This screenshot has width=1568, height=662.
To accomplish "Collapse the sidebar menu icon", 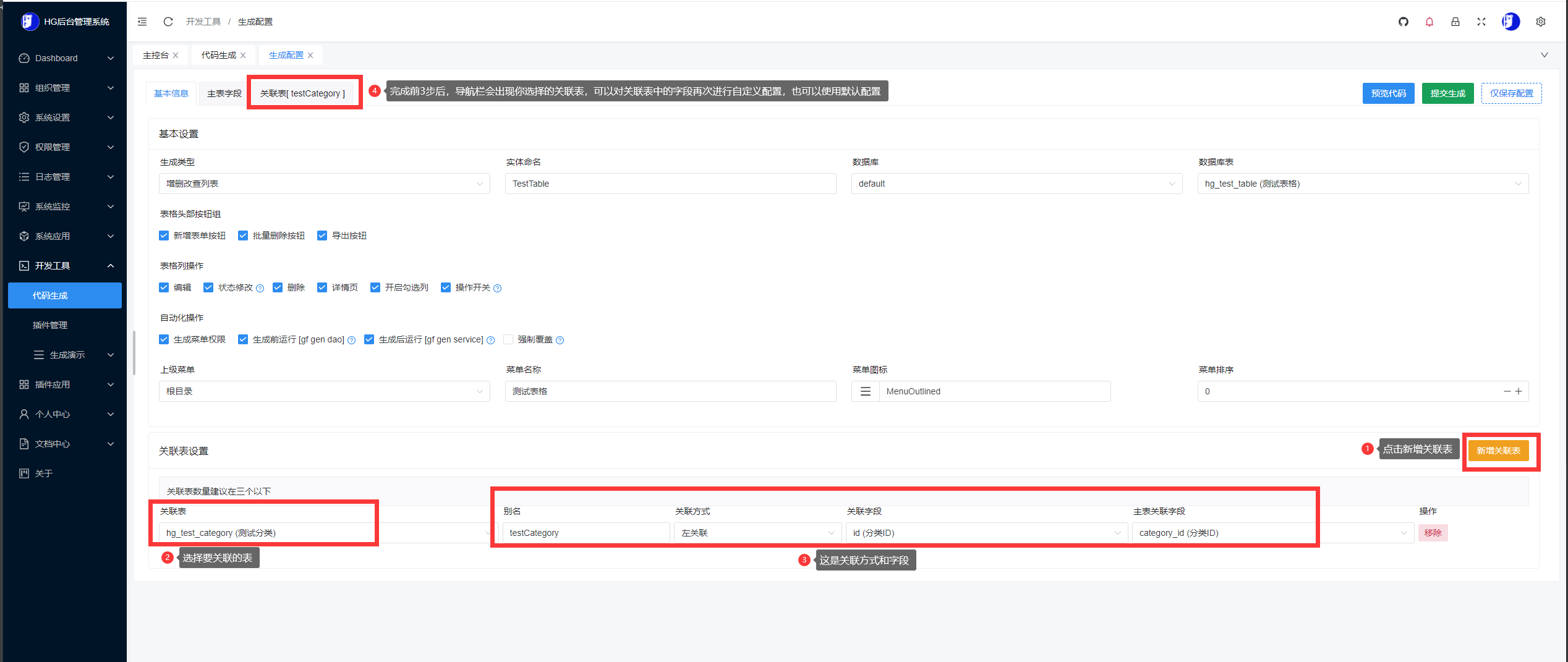I will click(142, 22).
